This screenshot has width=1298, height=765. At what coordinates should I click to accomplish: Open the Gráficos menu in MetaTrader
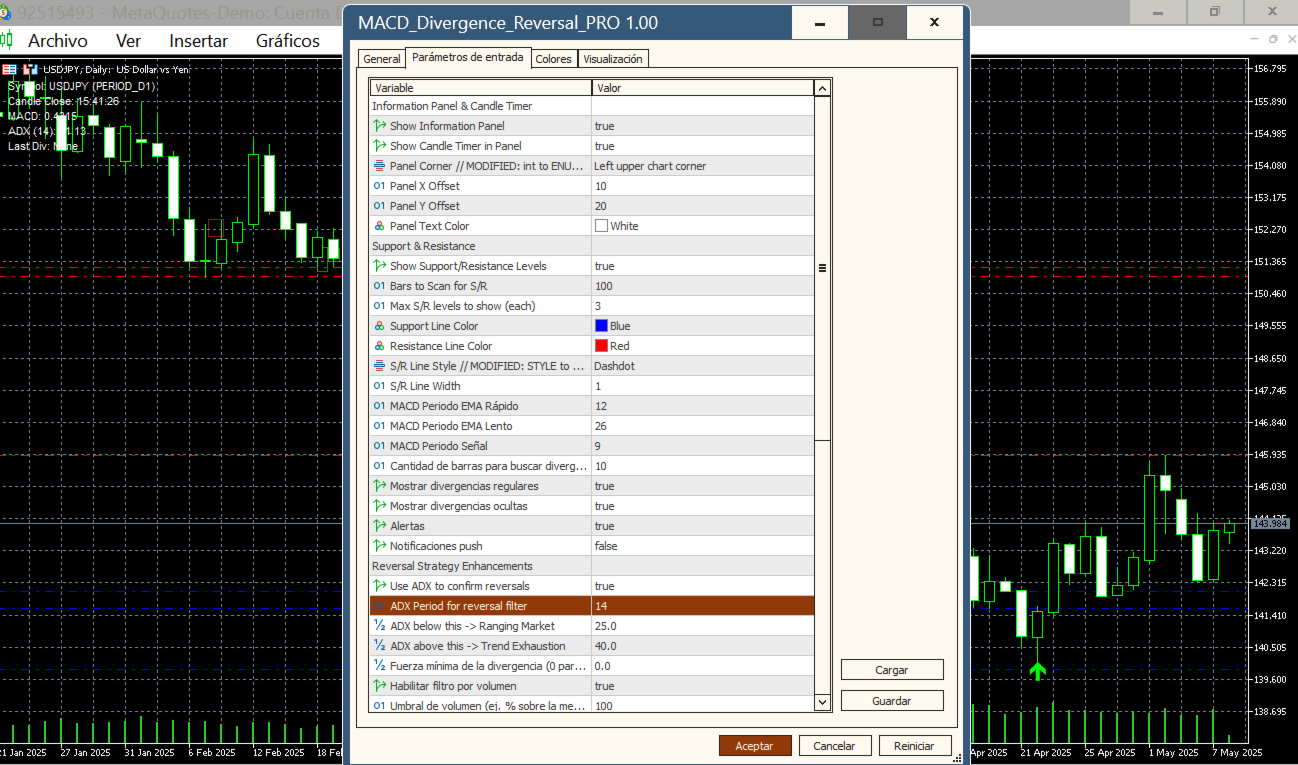[x=288, y=41]
